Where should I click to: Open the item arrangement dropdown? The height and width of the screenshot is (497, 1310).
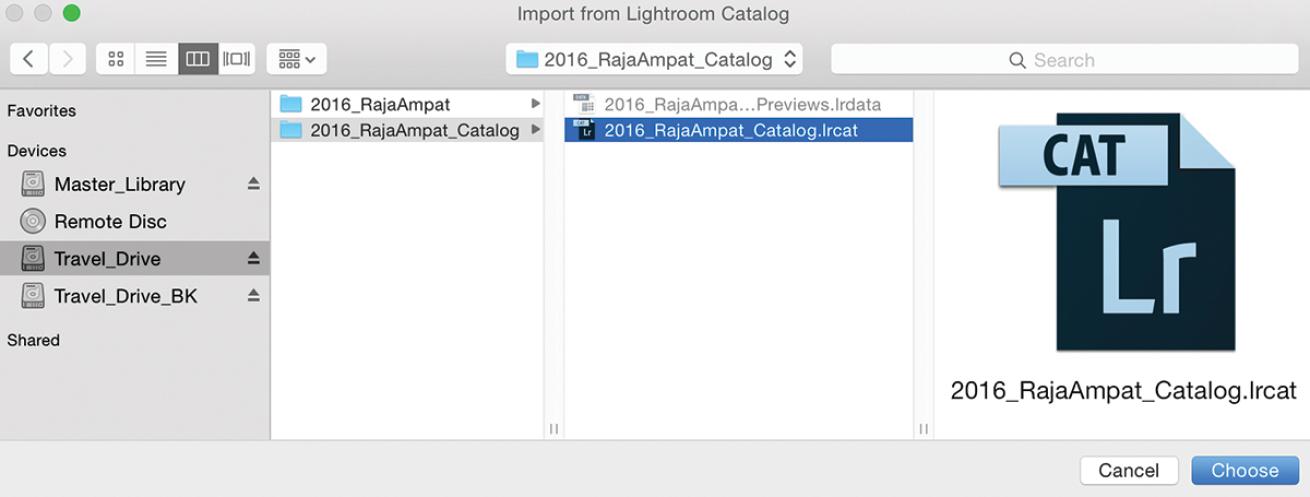click(296, 59)
